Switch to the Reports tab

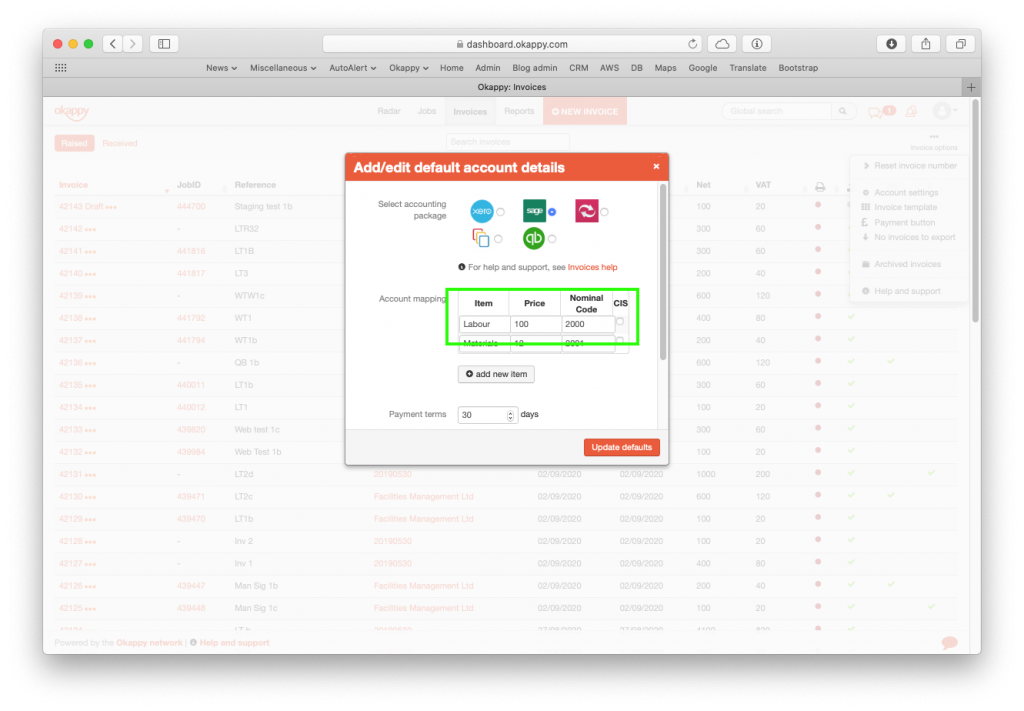(x=519, y=111)
